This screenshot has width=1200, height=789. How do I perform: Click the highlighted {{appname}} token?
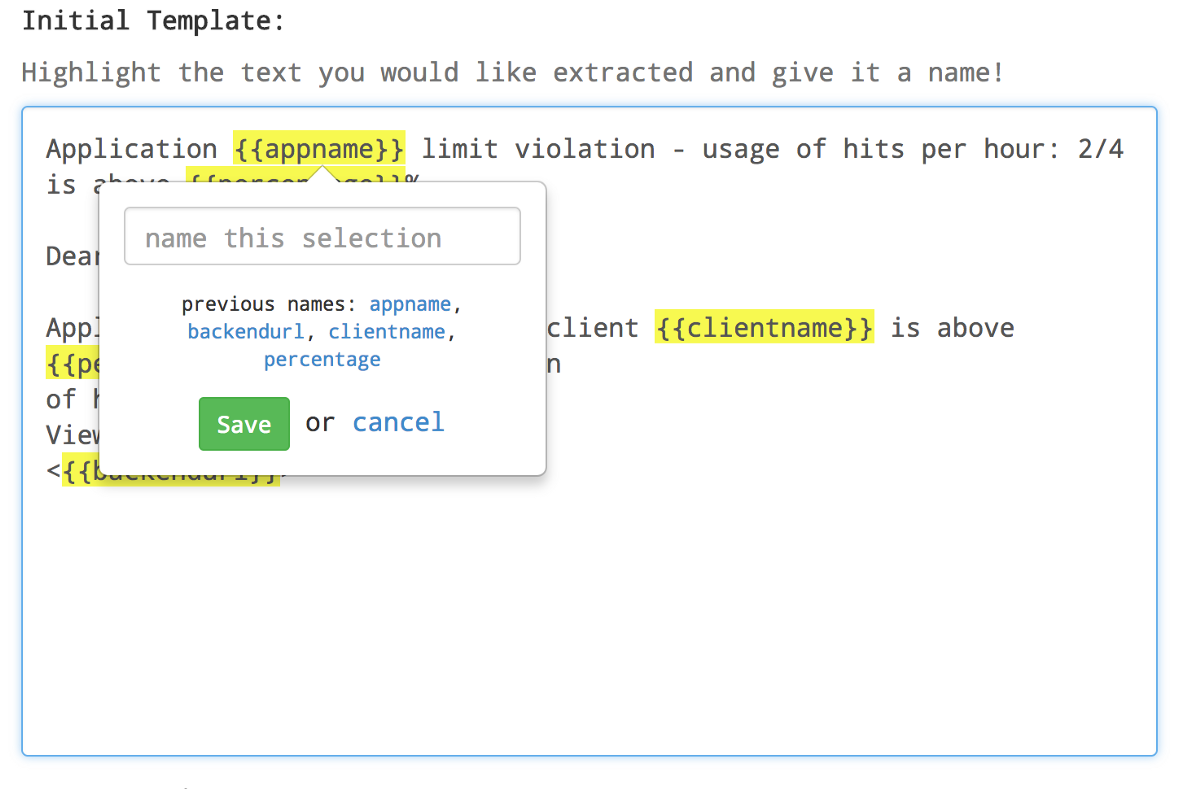(x=319, y=149)
